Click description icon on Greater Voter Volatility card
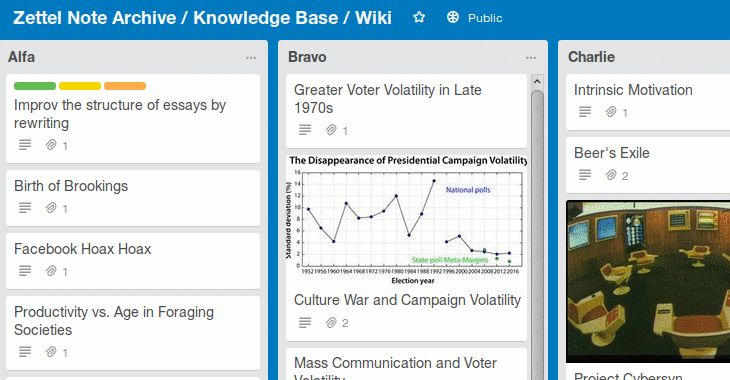Viewport: 730px width, 380px height. (305, 130)
